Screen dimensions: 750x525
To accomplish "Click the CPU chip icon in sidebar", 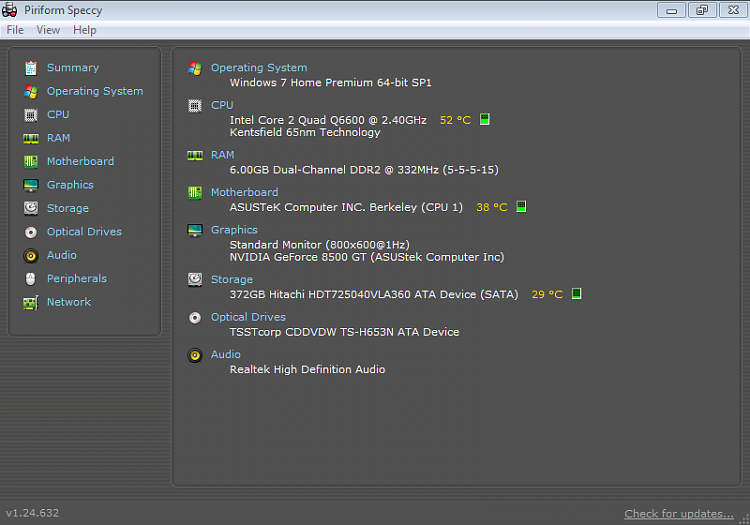I will point(31,115).
